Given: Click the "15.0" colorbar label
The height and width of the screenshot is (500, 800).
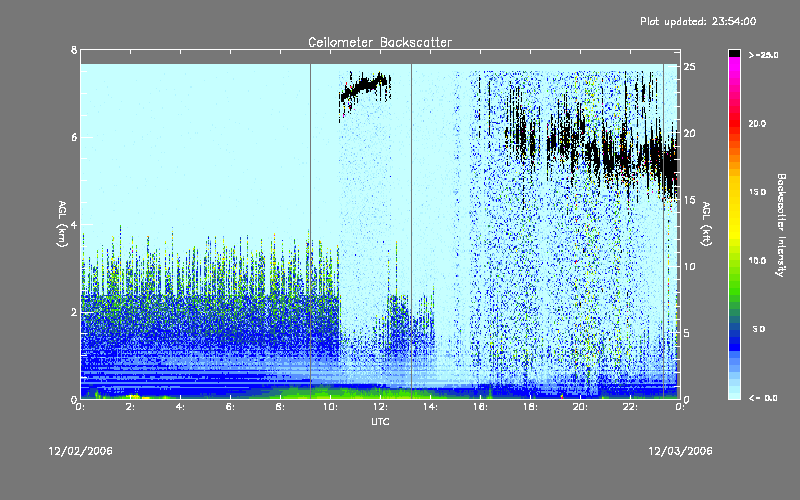Looking at the screenshot, I should tap(757, 192).
